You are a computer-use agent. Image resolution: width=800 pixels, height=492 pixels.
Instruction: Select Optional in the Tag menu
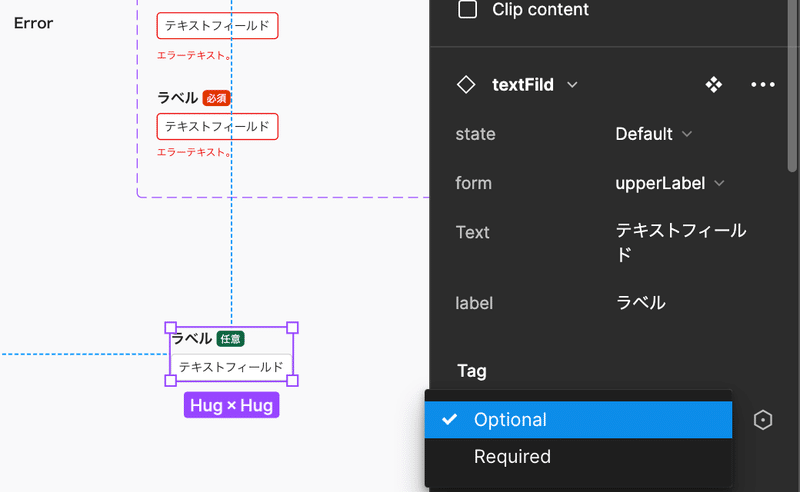pyautogui.click(x=578, y=420)
